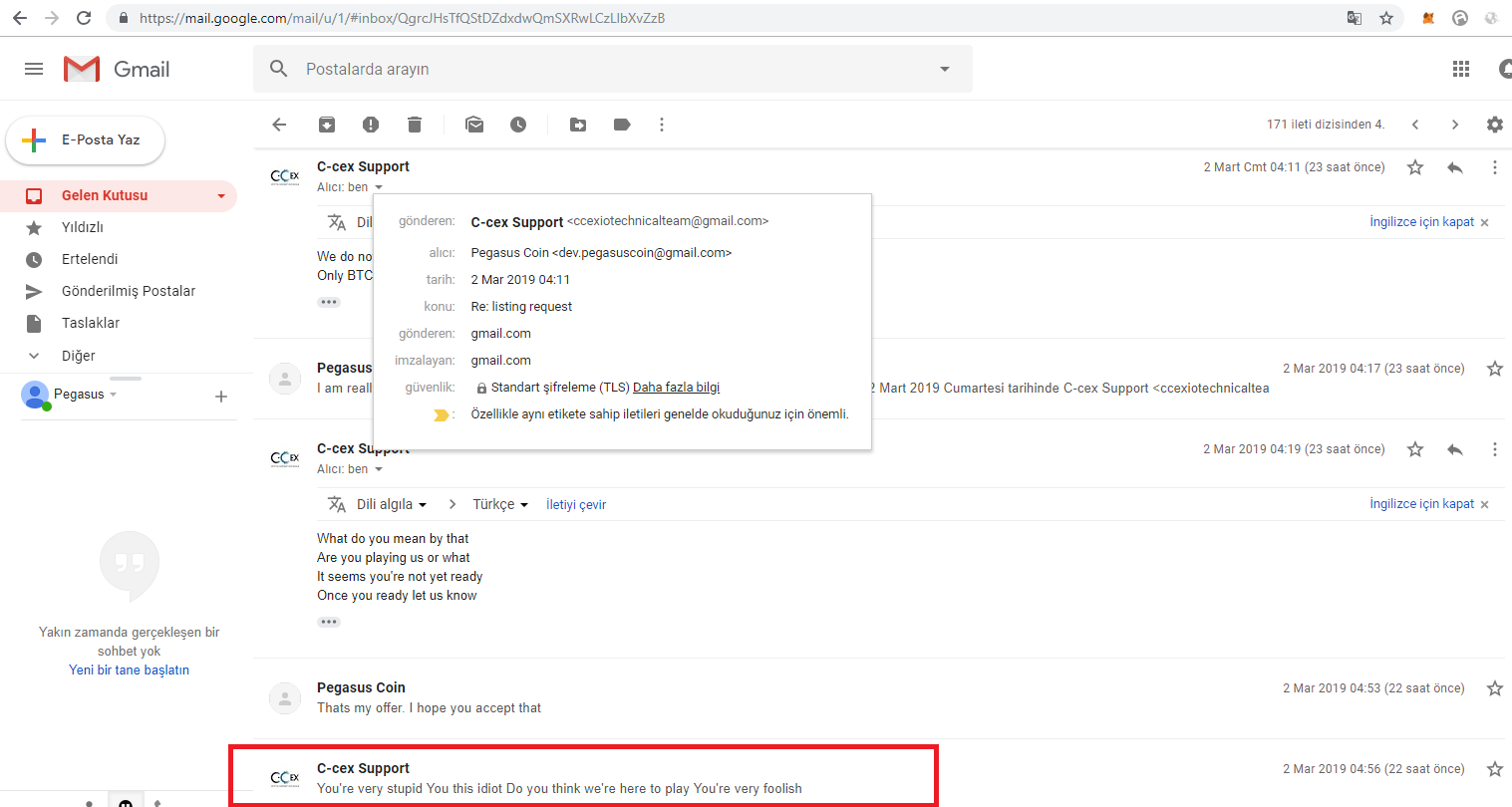Star the 04:53 Pegasus Coin message
This screenshot has height=807, width=1512.
(x=1495, y=688)
